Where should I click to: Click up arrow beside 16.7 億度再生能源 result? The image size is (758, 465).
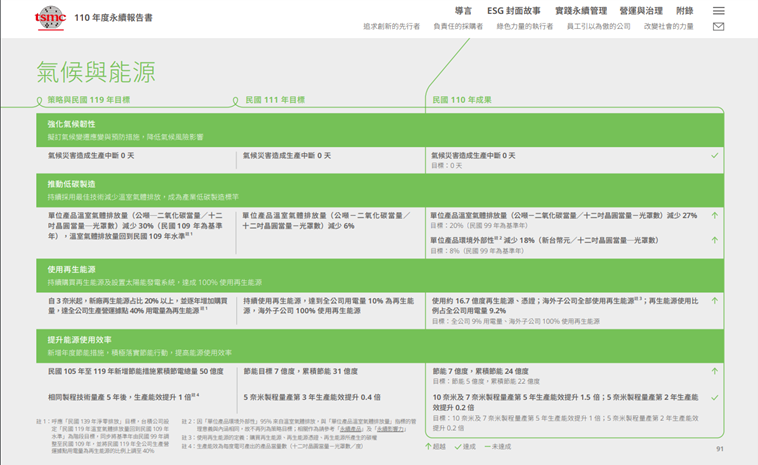click(714, 299)
